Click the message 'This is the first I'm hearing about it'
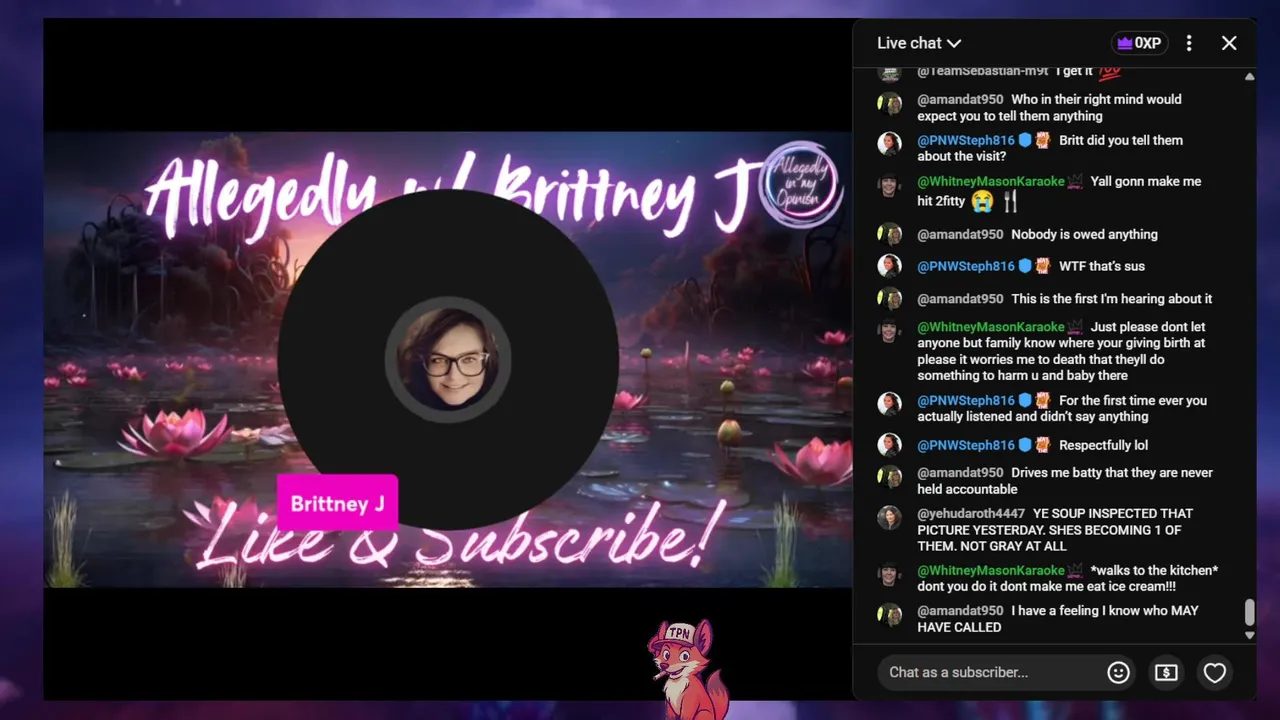This screenshot has height=720, width=1280. (1111, 299)
